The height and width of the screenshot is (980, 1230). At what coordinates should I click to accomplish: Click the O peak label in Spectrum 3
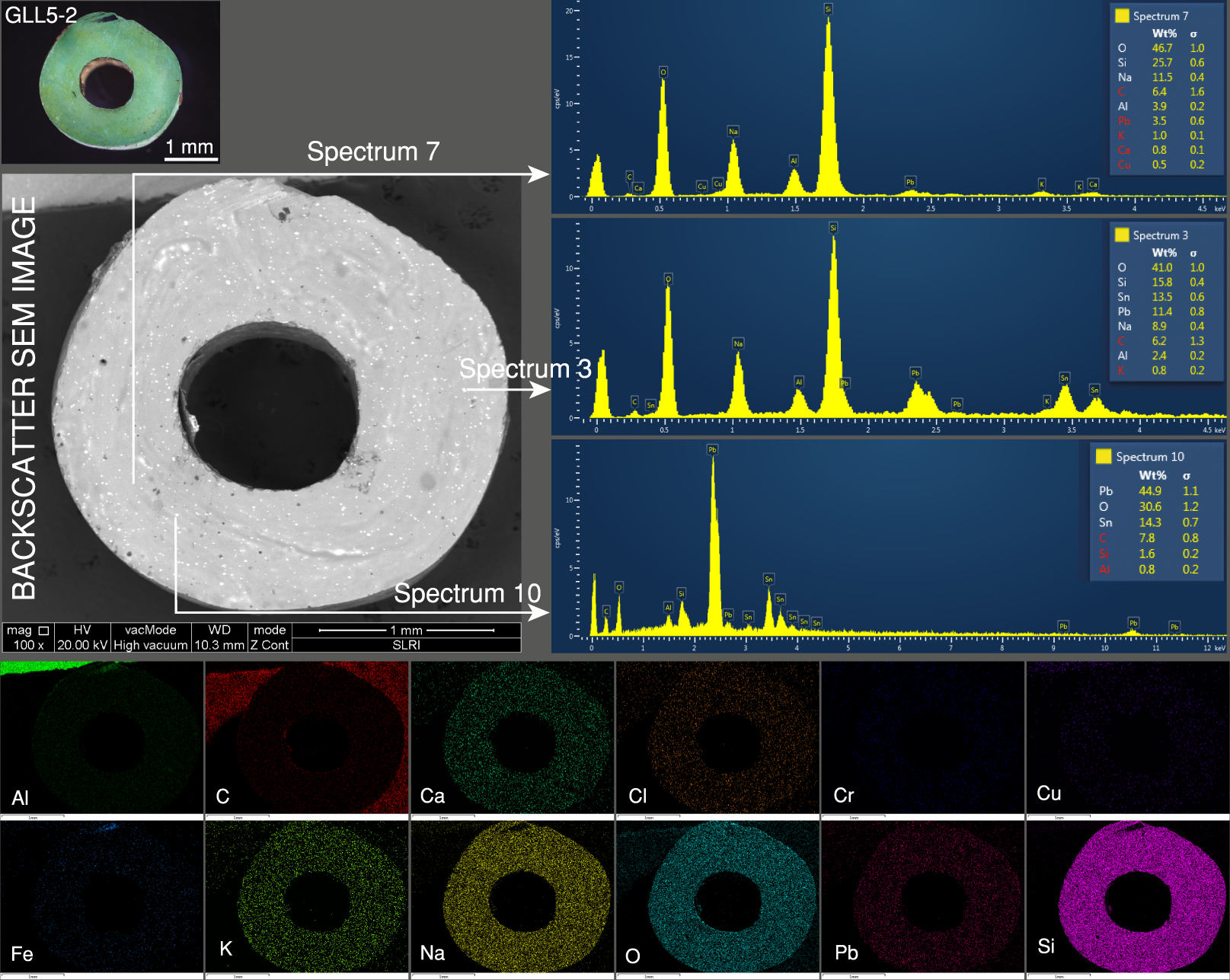pos(668,279)
